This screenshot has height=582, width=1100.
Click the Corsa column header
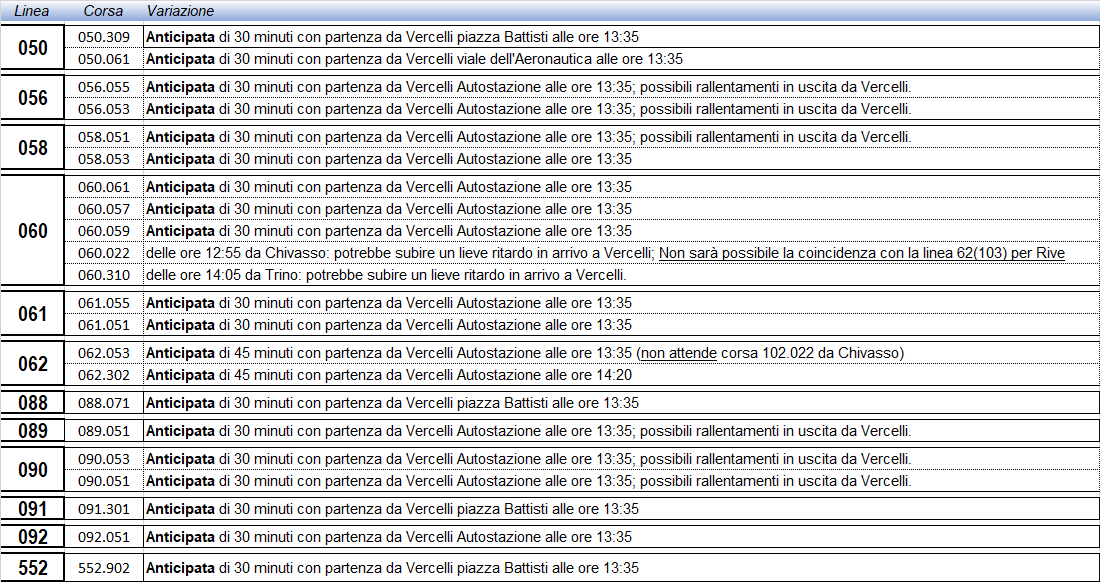(x=103, y=10)
